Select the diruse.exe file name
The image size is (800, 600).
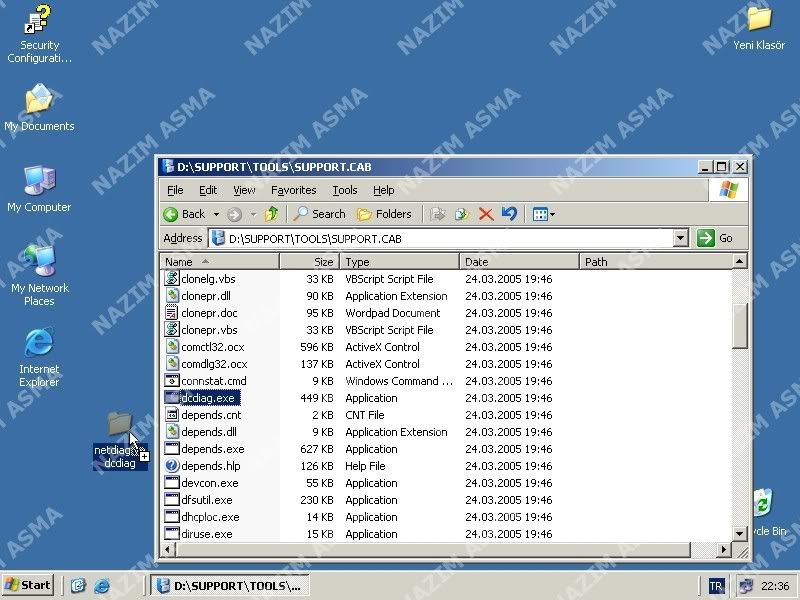[x=207, y=534]
